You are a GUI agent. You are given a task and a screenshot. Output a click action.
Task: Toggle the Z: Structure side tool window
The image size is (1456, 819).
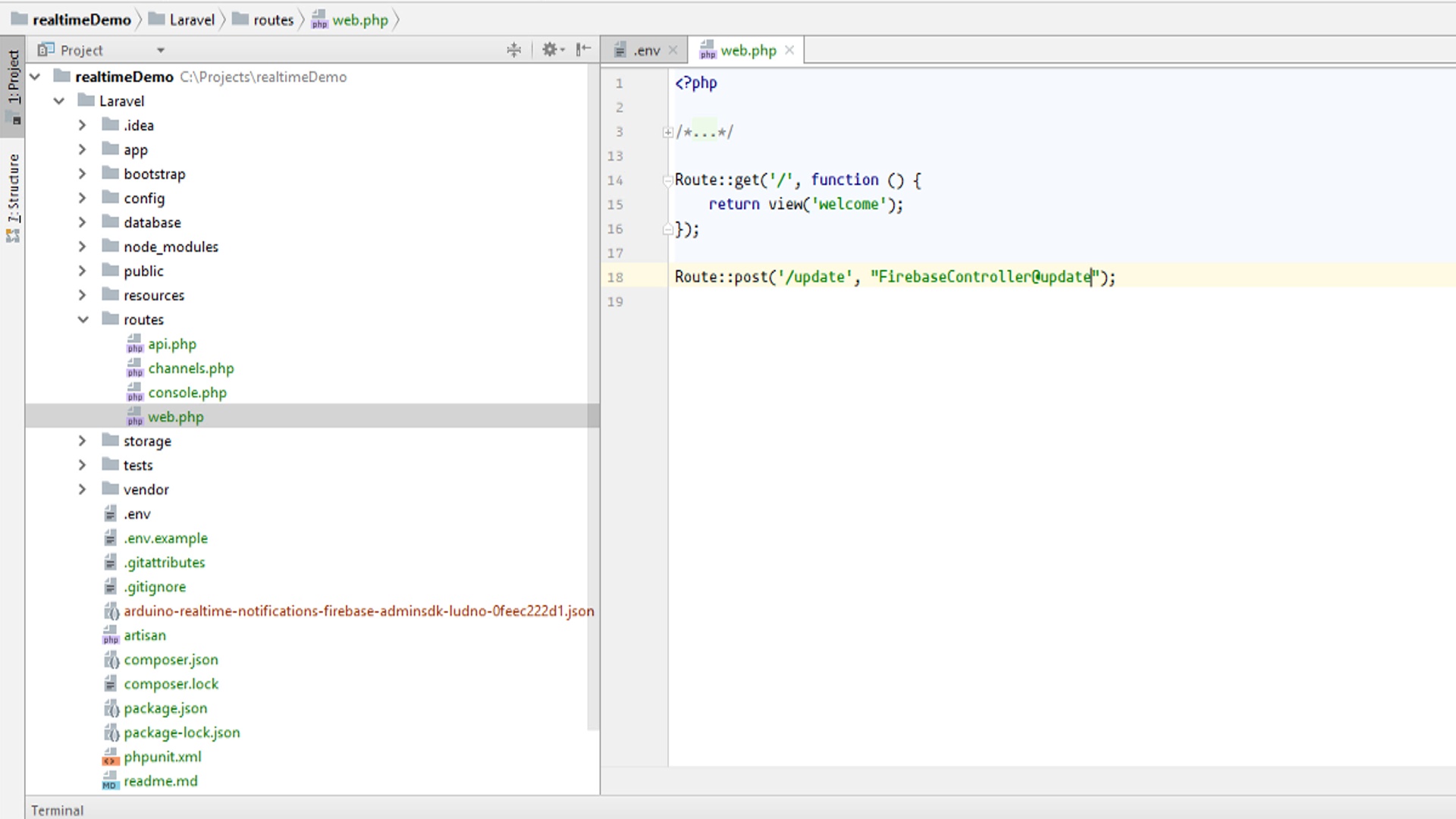13,197
